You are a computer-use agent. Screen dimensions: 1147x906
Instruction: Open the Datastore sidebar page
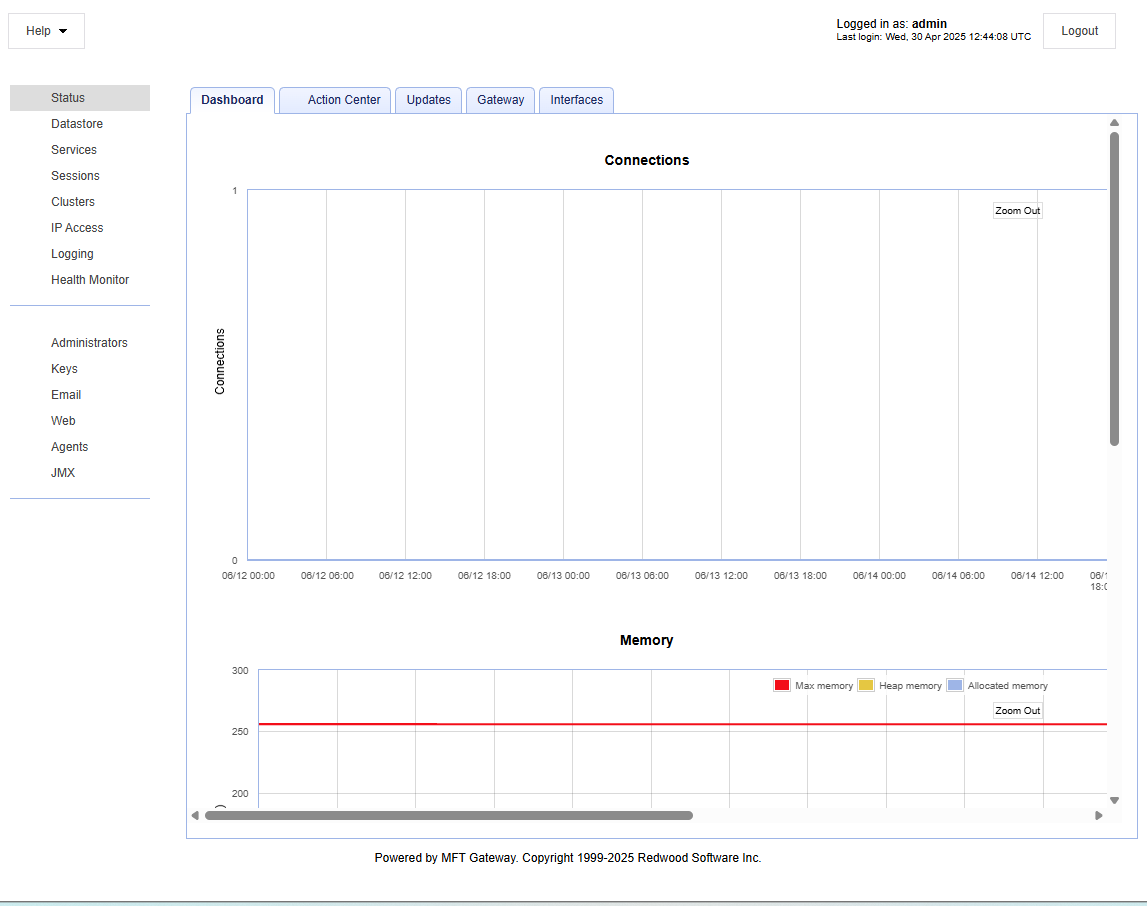point(77,124)
